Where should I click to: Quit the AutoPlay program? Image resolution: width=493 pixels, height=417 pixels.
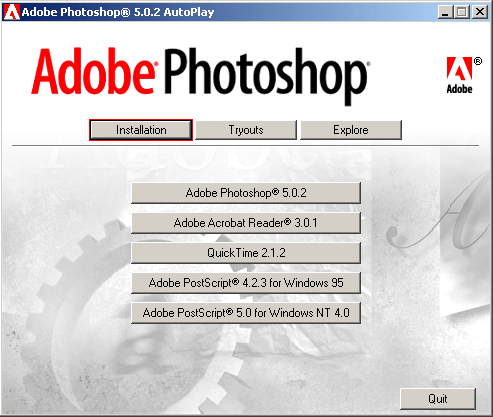pos(438,399)
